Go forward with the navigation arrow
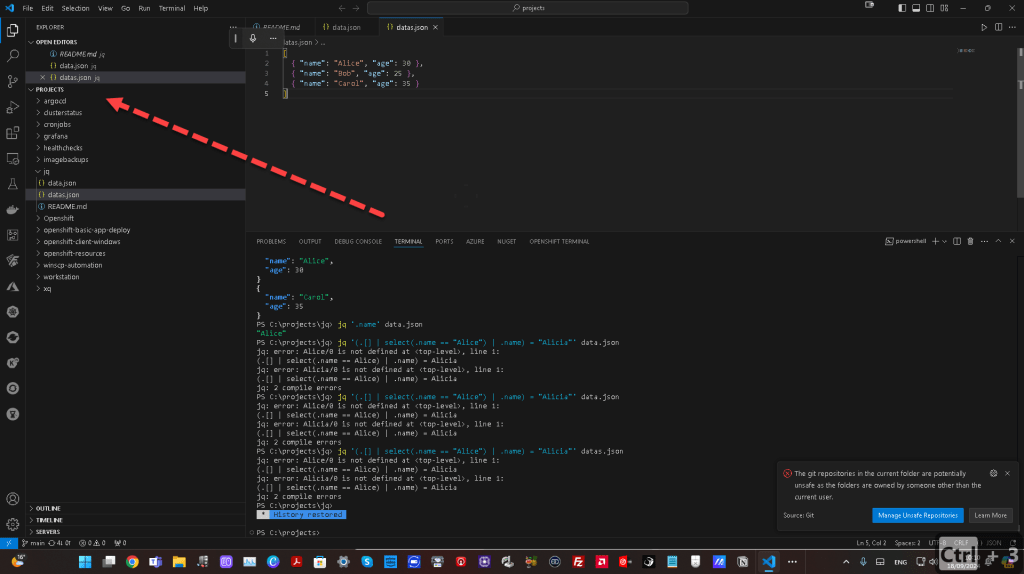The width and height of the screenshot is (1024, 574). click(x=356, y=8)
